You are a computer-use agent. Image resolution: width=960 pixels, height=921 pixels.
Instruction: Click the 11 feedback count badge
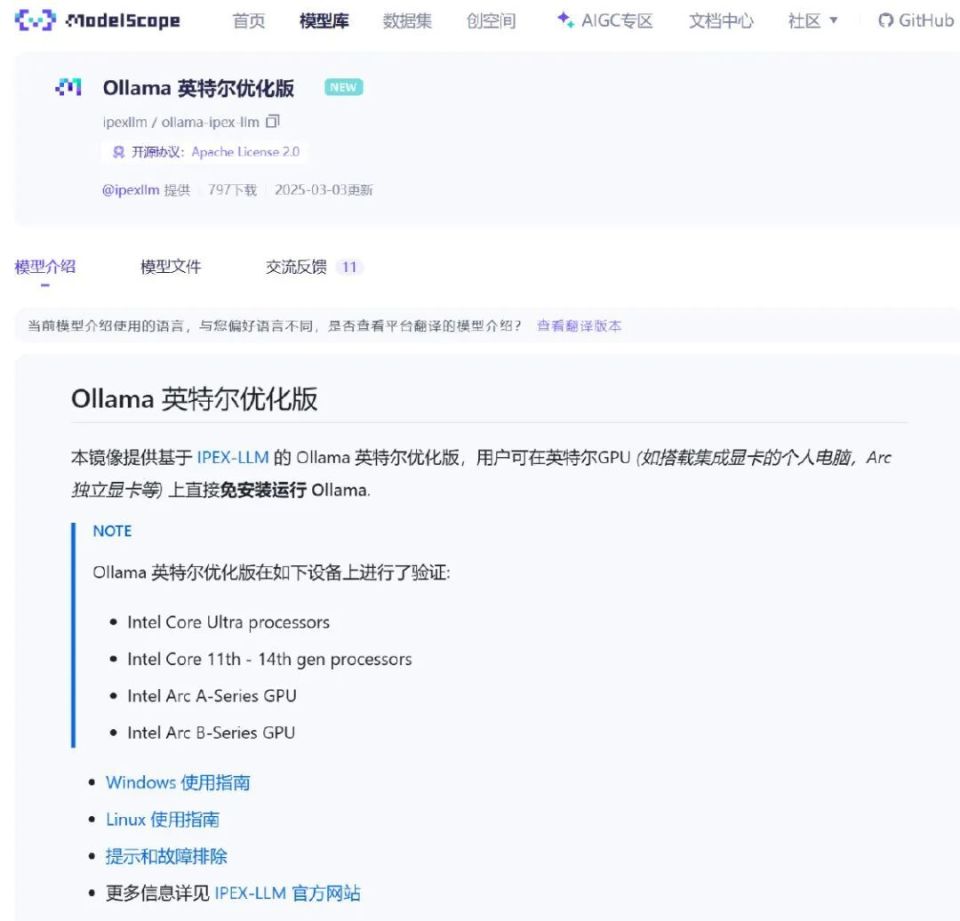click(349, 267)
